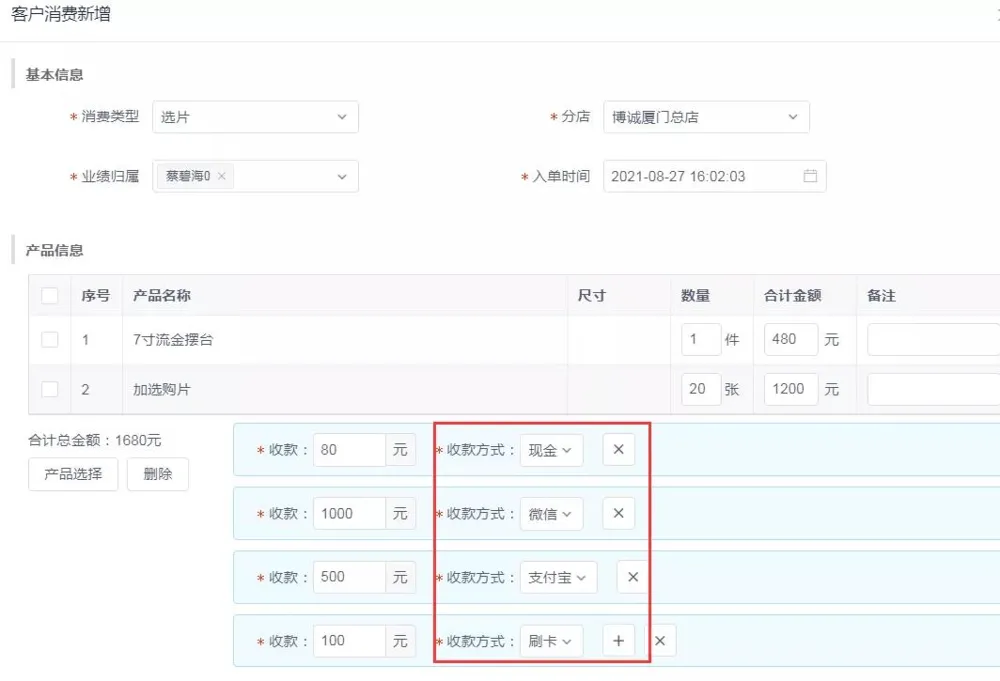Click the 备注 field for 加选购片

[932, 389]
